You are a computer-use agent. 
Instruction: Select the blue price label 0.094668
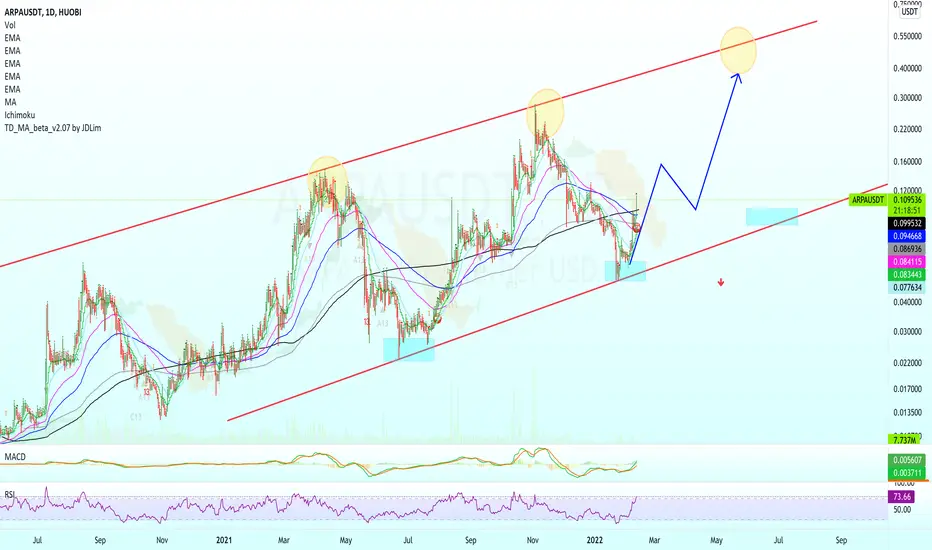click(907, 236)
